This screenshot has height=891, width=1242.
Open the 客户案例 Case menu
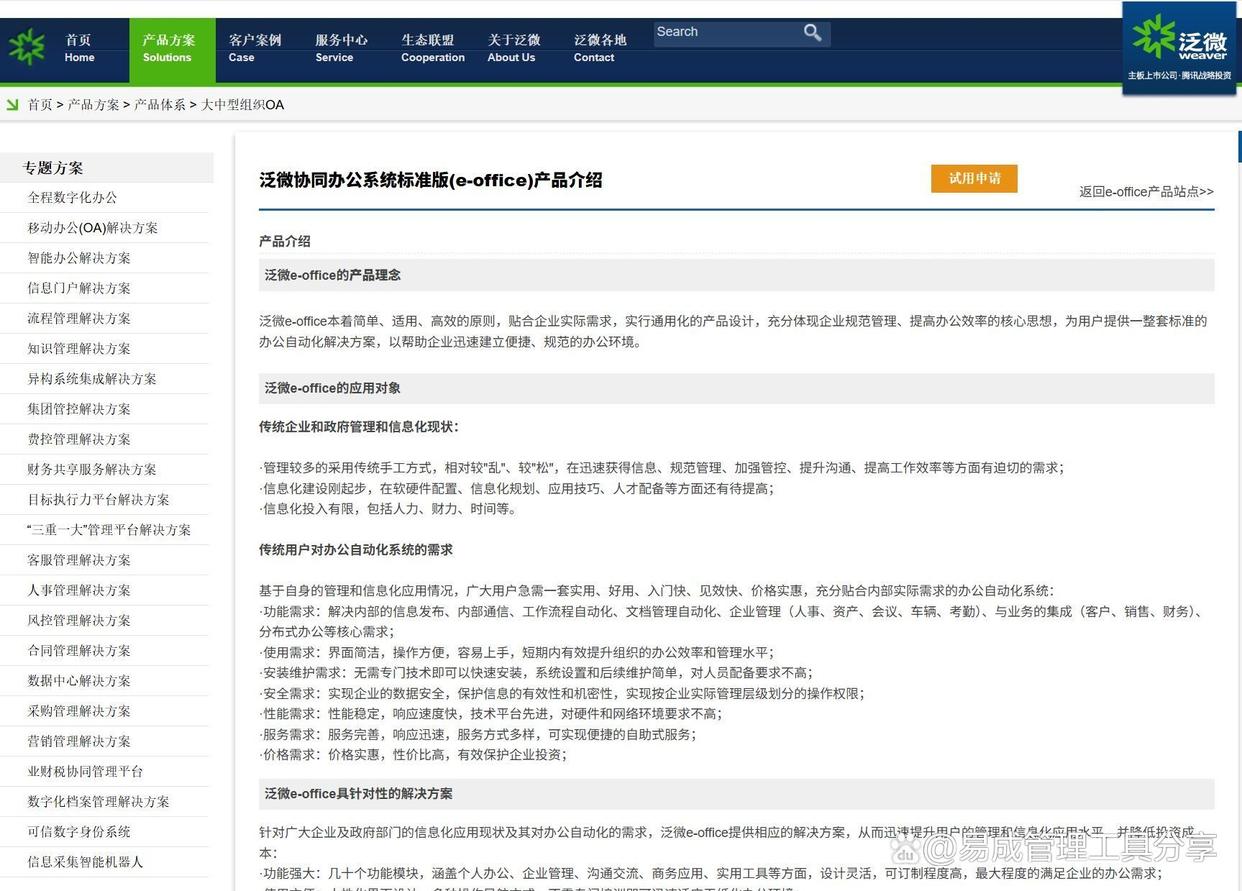[255, 48]
